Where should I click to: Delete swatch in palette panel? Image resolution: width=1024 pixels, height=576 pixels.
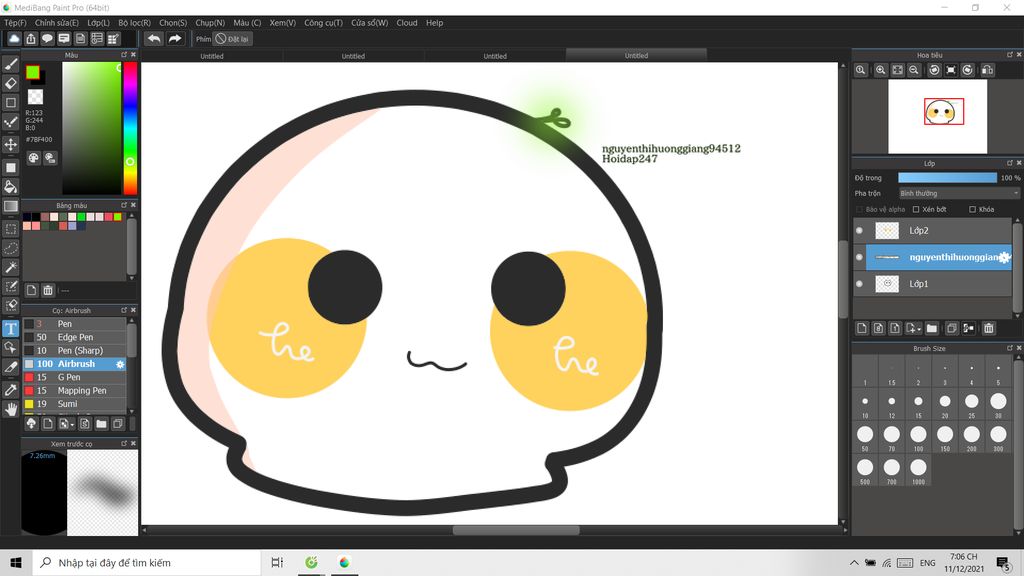pos(48,290)
